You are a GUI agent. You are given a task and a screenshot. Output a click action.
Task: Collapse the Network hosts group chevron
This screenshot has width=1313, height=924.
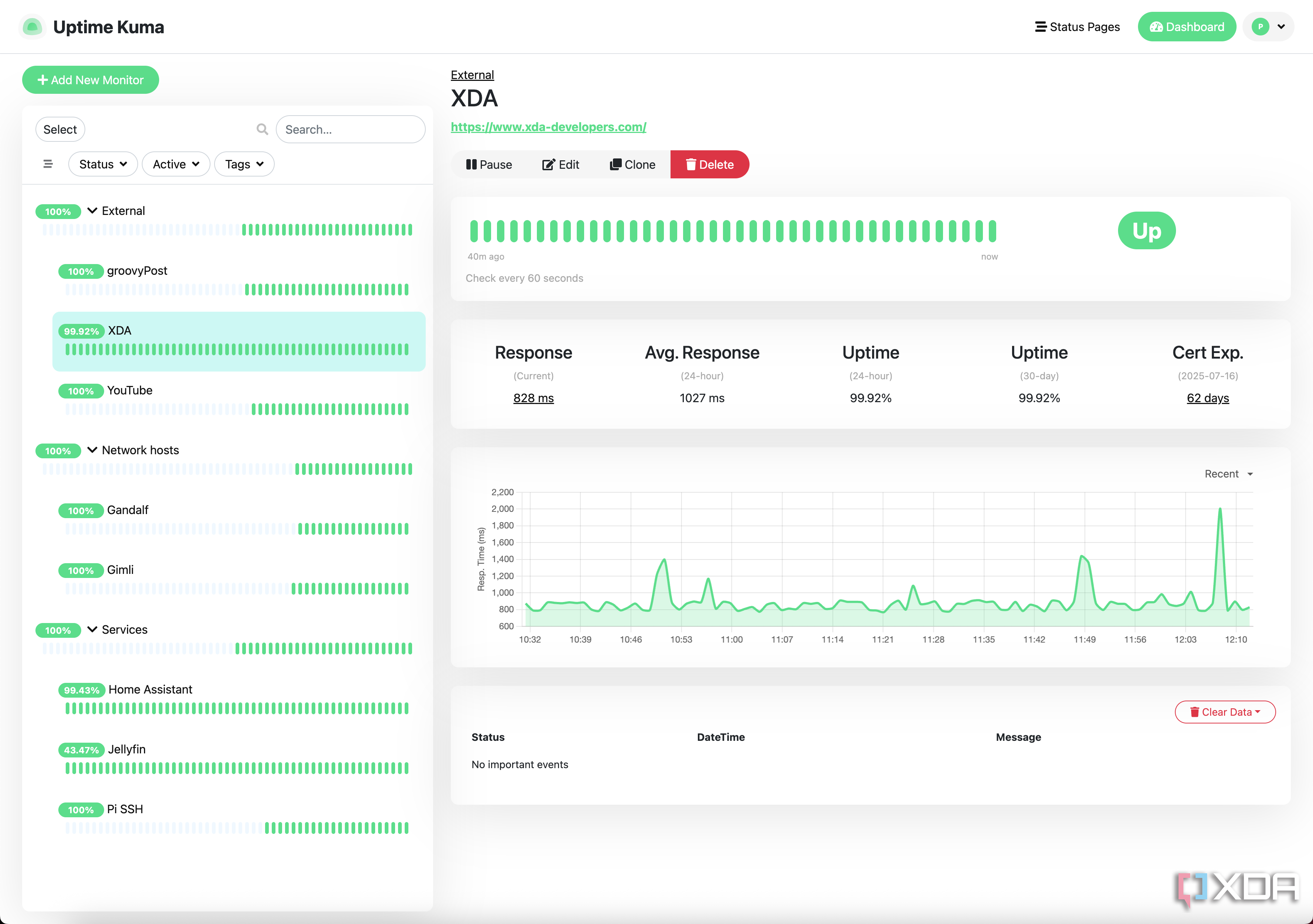[92, 450]
